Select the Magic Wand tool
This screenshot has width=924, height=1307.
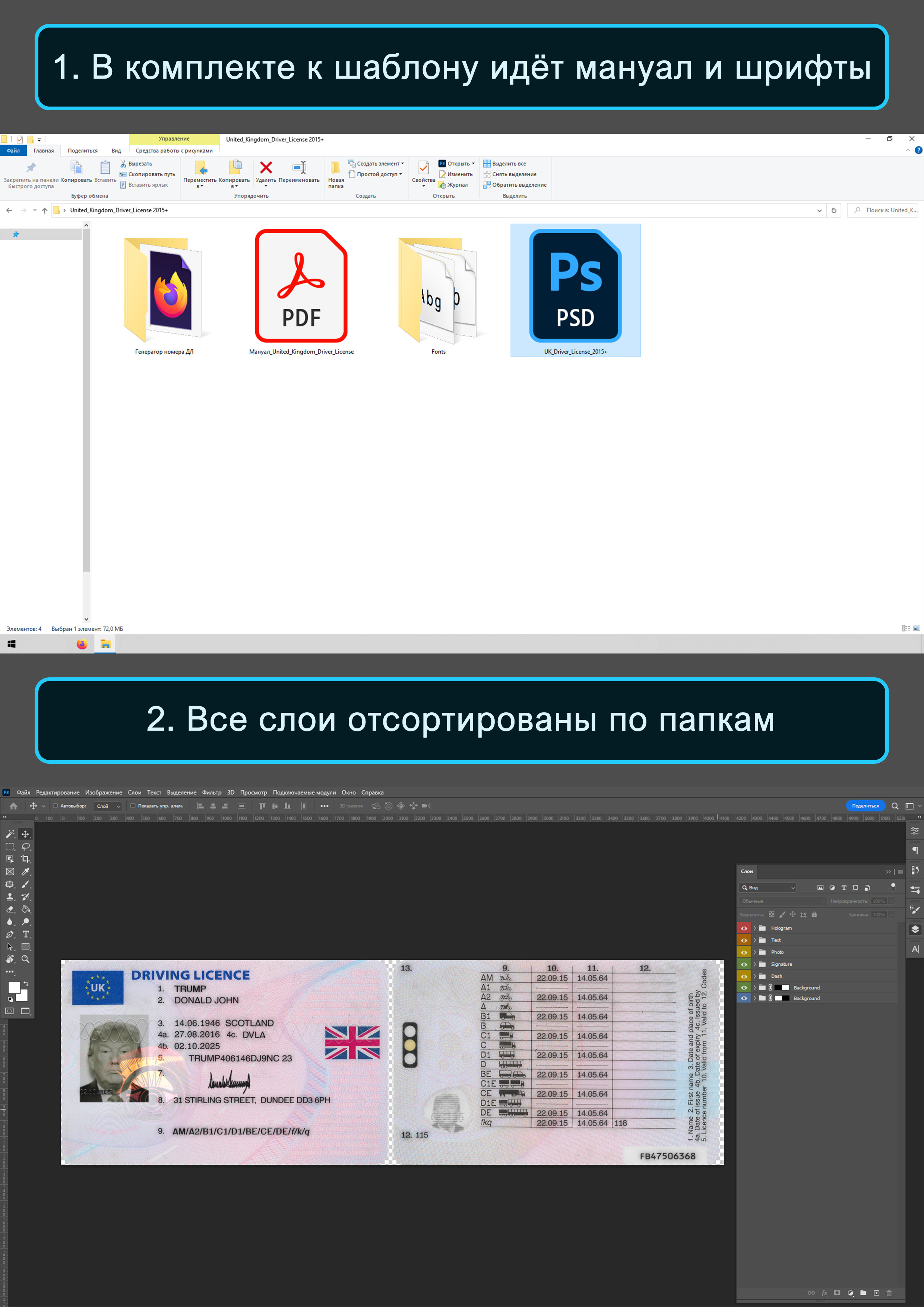(x=10, y=834)
